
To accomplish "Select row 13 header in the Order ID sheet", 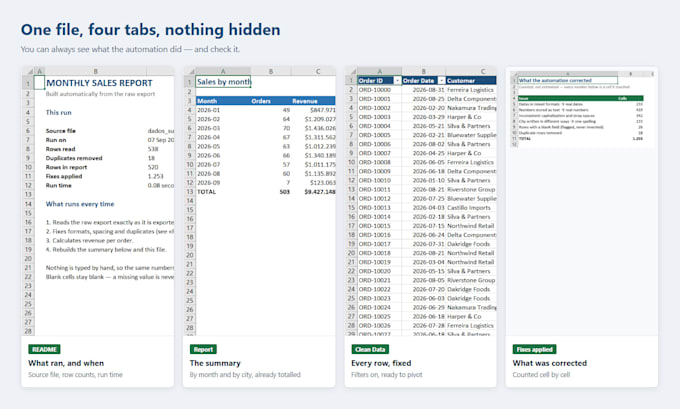I will coord(351,190).
